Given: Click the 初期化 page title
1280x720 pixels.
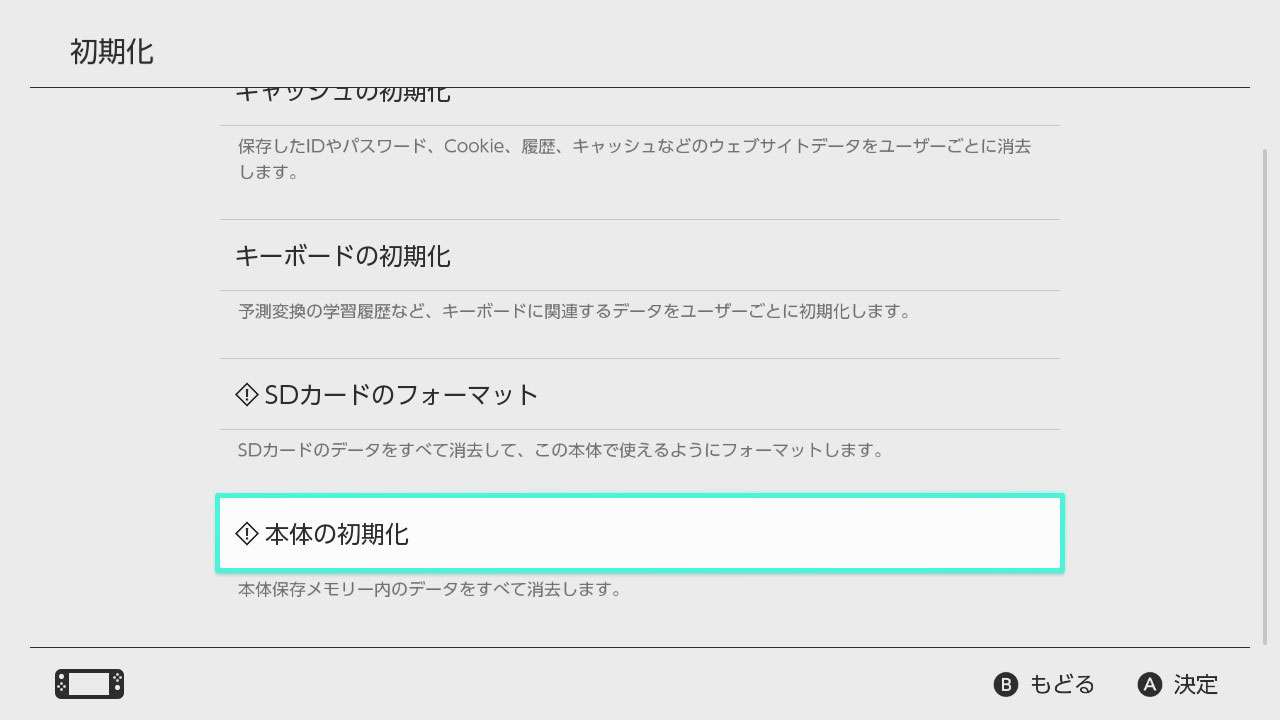Looking at the screenshot, I should coord(112,52).
